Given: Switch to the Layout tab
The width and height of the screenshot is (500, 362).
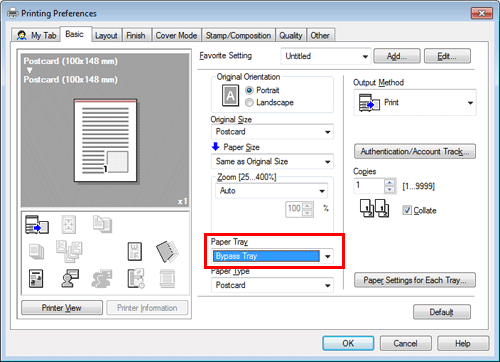Looking at the screenshot, I should click(x=106, y=35).
